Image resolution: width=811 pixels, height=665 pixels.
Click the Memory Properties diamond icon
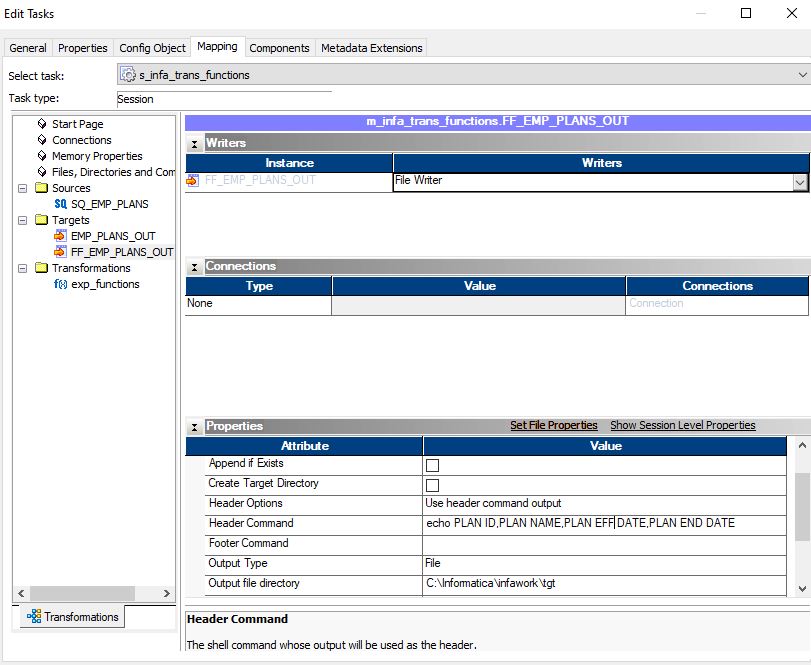point(42,156)
